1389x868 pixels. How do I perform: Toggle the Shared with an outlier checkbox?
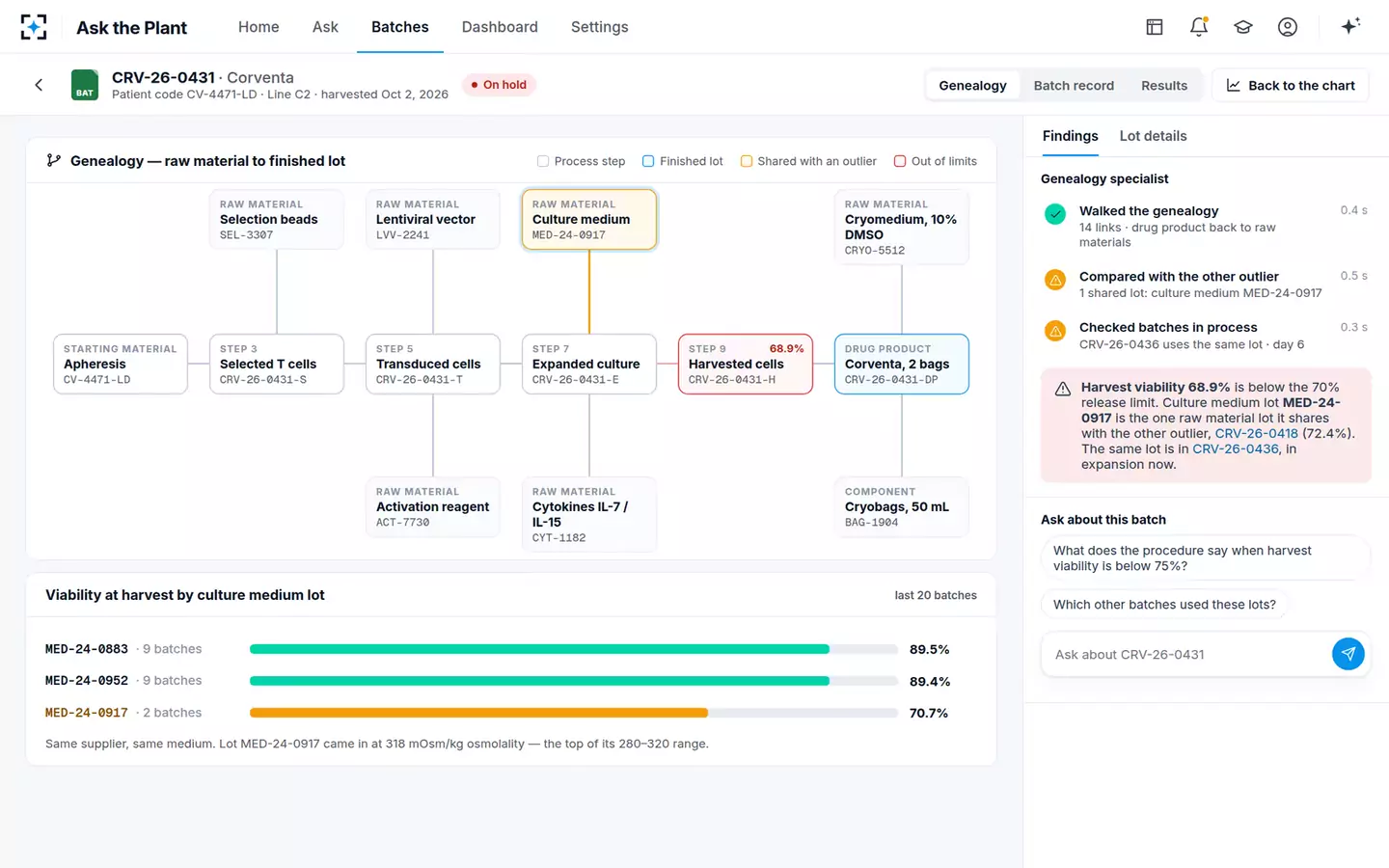tap(746, 161)
